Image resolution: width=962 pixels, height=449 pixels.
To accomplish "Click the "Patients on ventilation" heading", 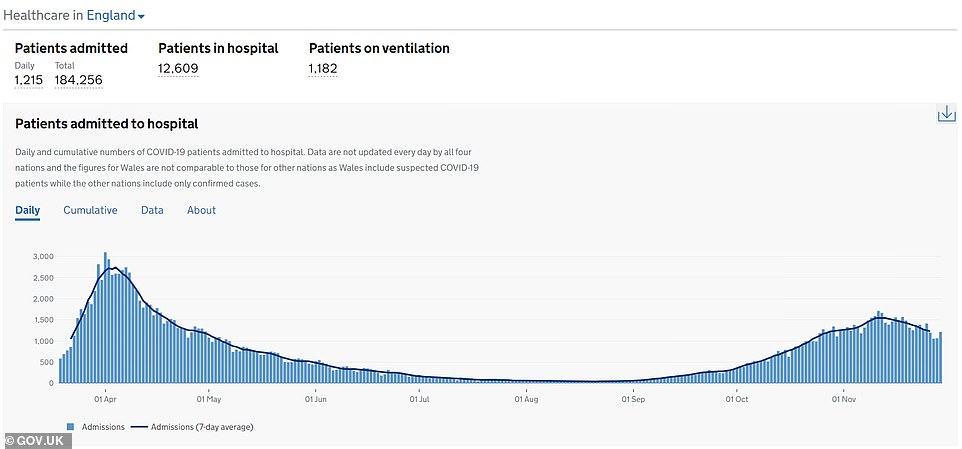I will point(379,48).
